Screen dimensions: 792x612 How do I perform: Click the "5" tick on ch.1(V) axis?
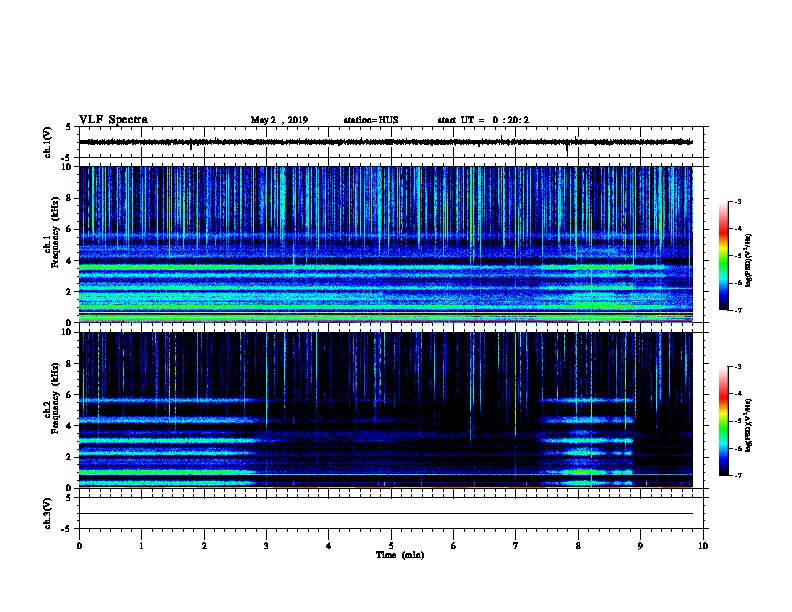pyautogui.click(x=69, y=127)
